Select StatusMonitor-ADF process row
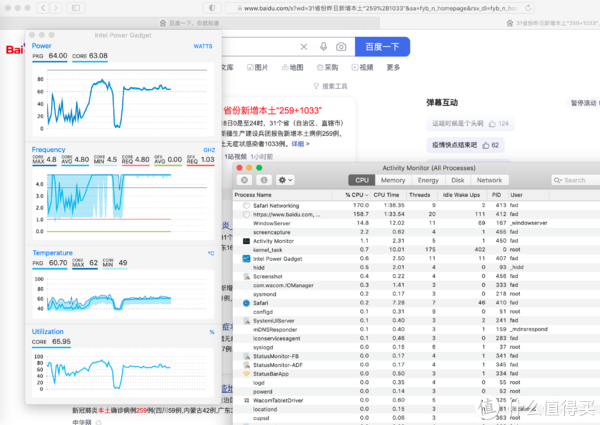600x425 pixels. [416, 365]
